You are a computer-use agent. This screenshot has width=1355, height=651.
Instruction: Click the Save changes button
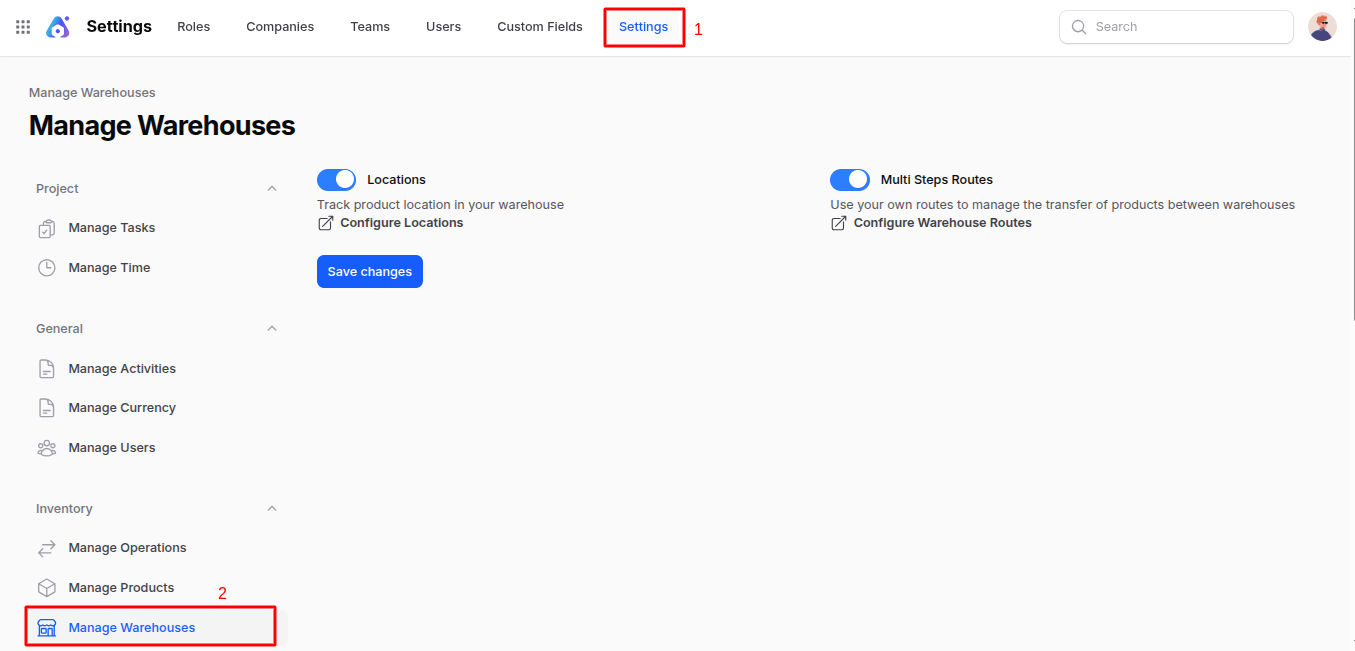pos(370,272)
